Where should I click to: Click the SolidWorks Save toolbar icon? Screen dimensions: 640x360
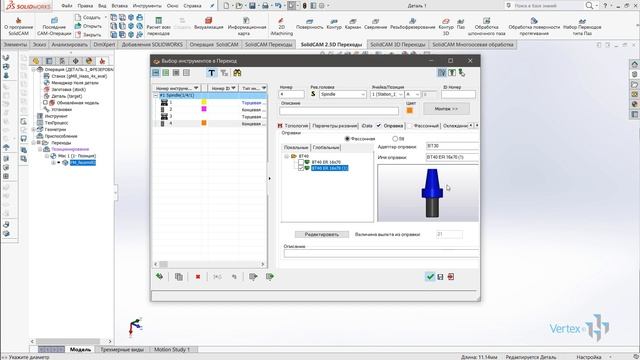click(252, 6)
